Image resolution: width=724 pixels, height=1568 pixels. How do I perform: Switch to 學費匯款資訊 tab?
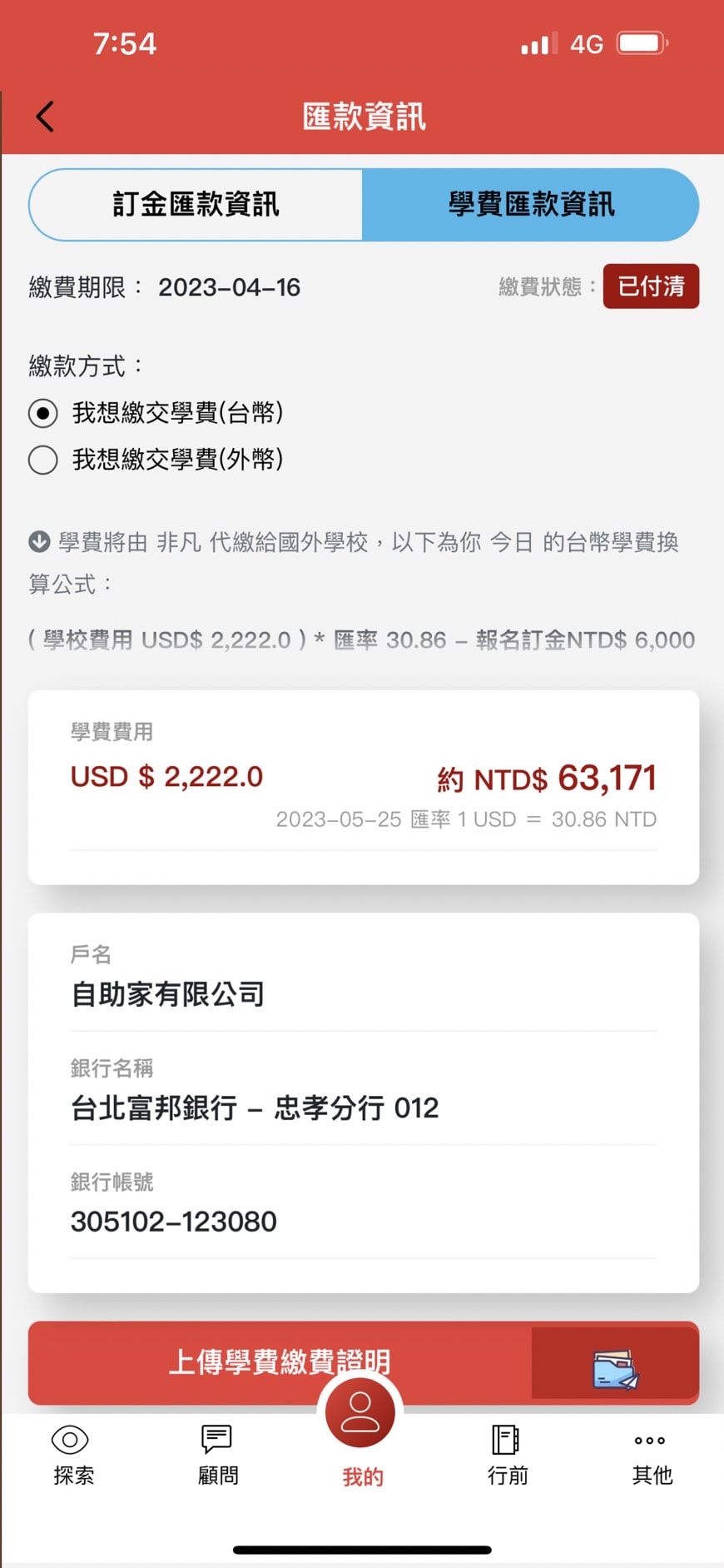pos(531,205)
